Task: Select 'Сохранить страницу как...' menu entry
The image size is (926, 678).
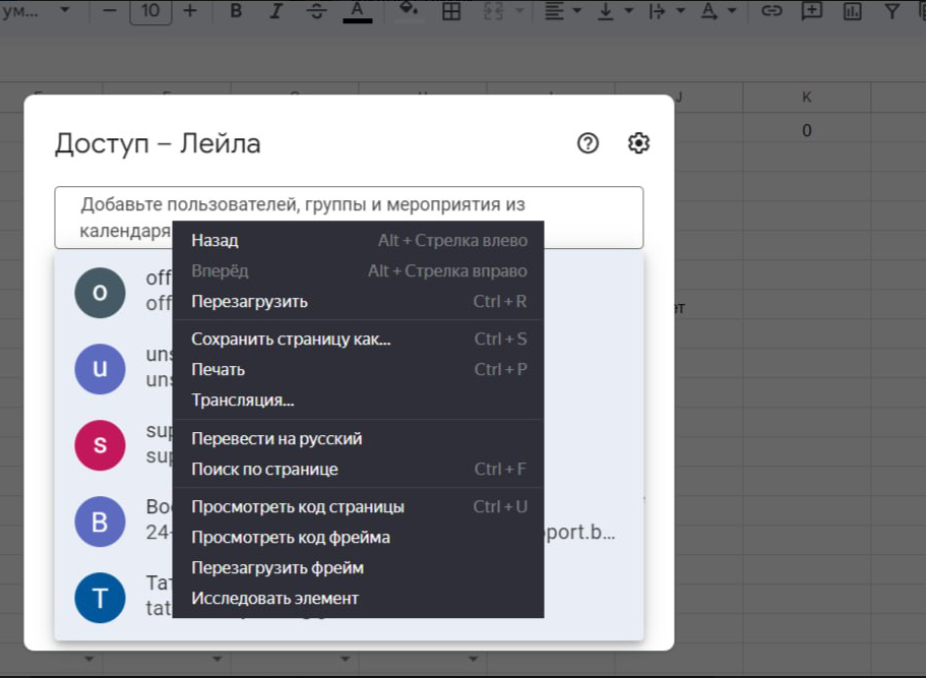Action: 358,339
